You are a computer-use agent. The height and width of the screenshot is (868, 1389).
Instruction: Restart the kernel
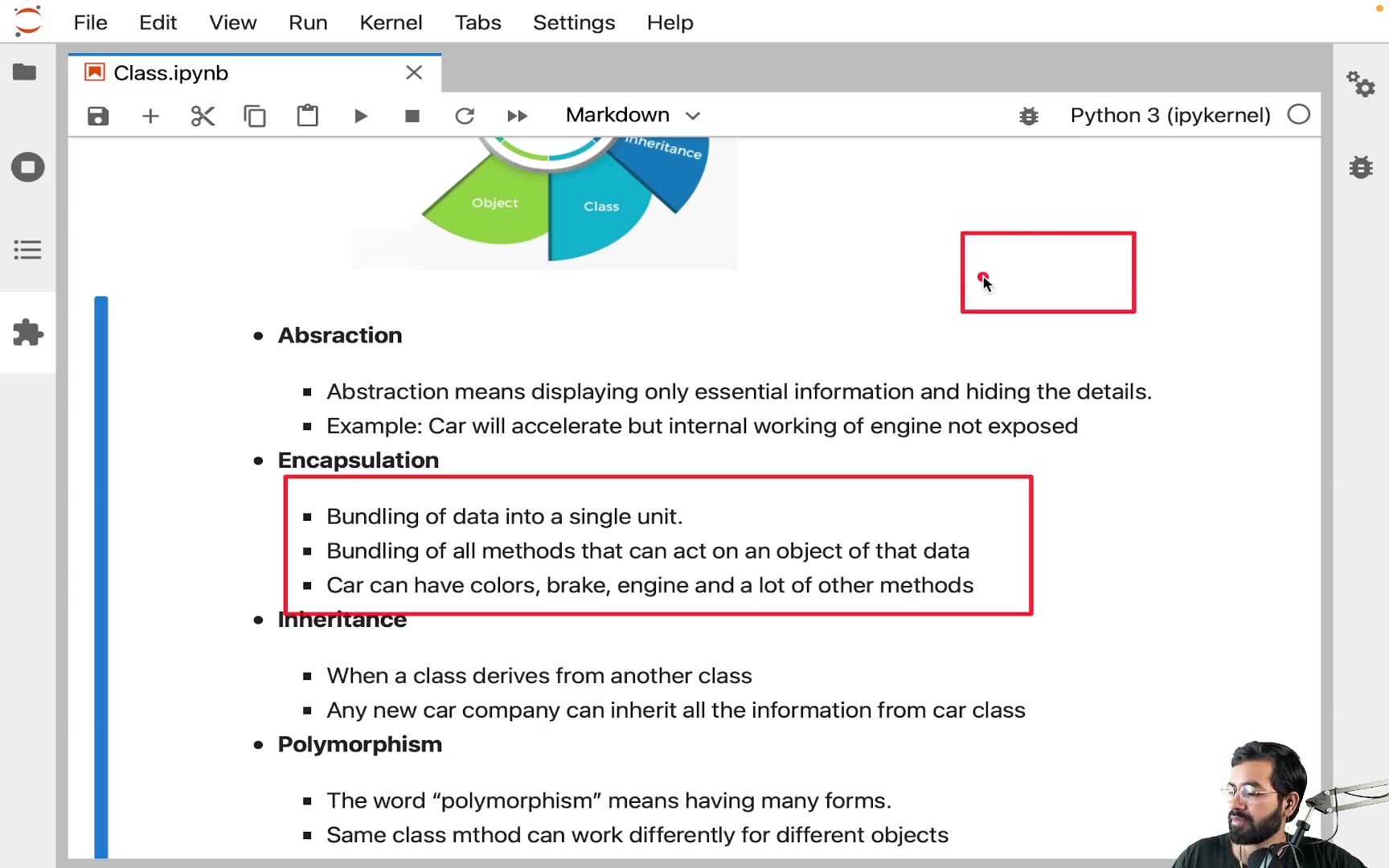click(x=465, y=116)
